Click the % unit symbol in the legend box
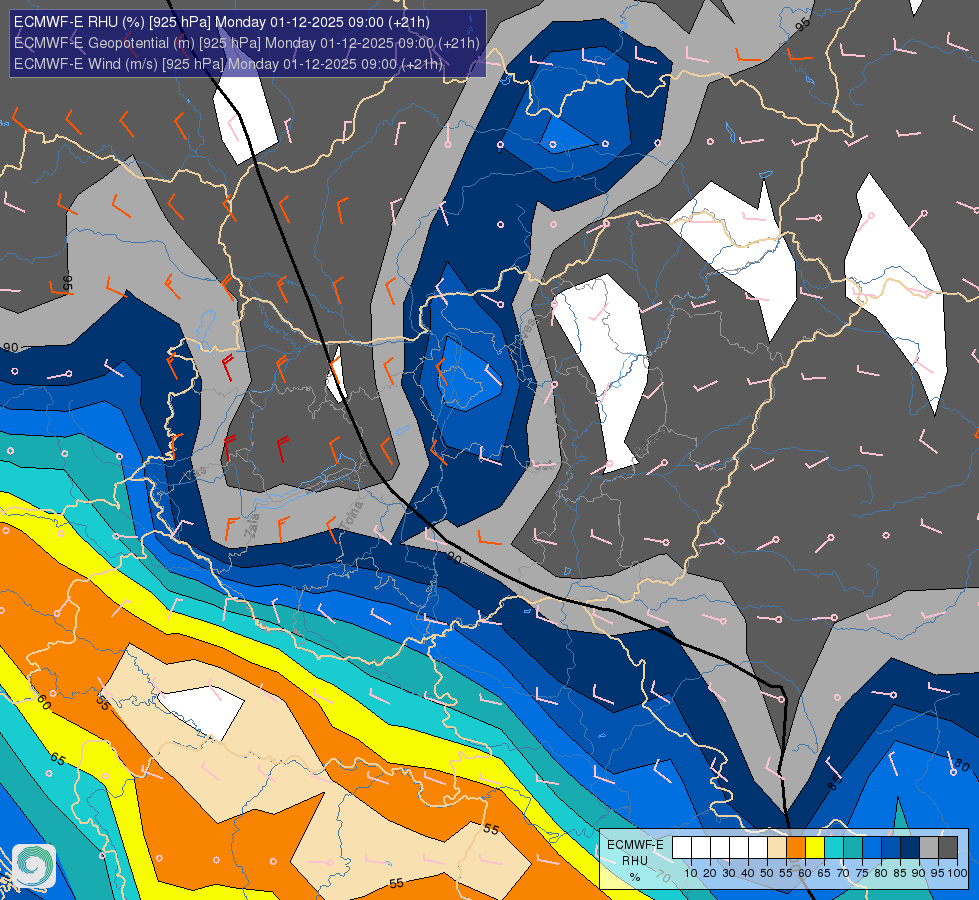This screenshot has height=900, width=979. [x=635, y=877]
